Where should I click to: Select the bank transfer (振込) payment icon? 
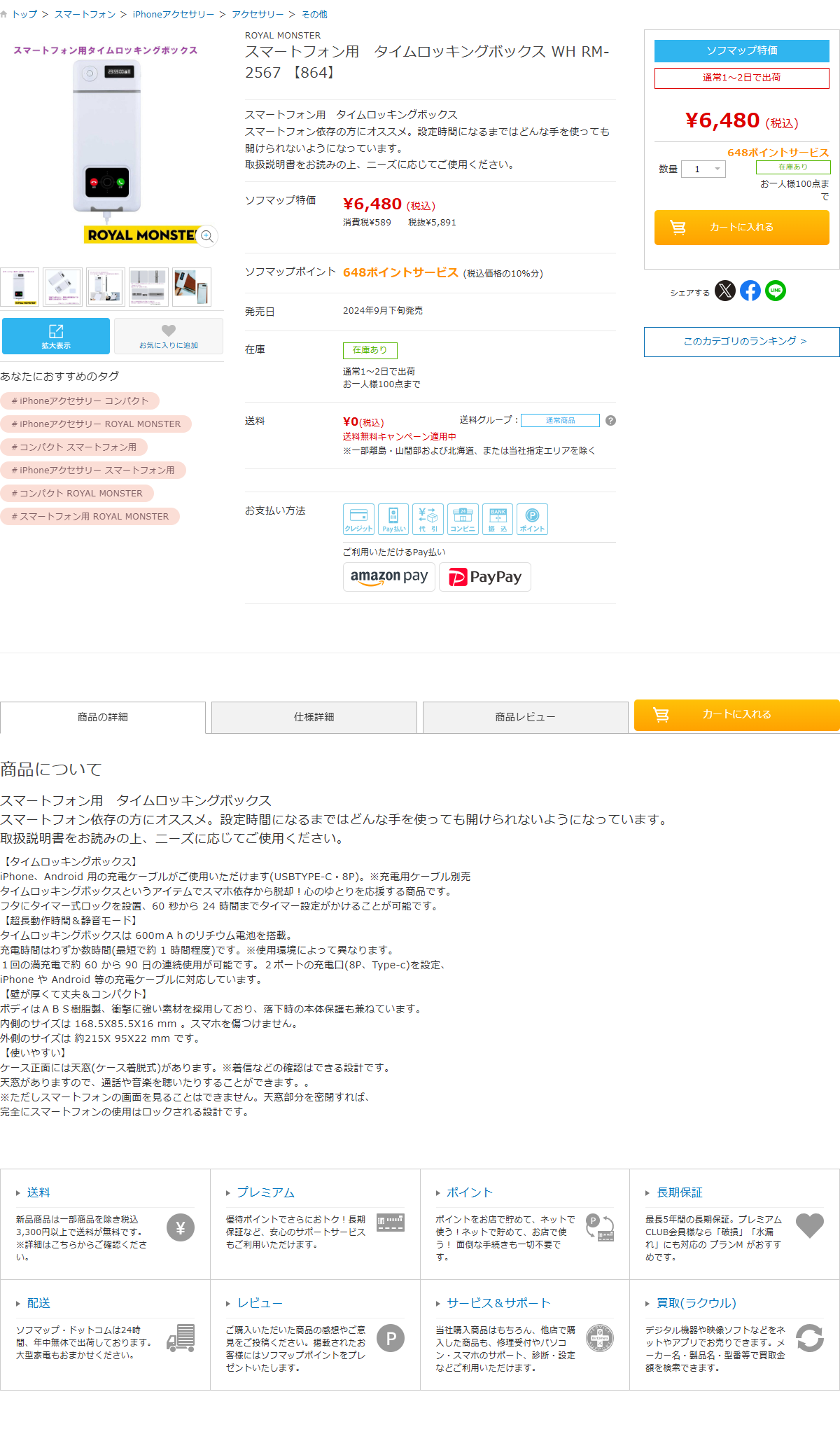coord(498,519)
